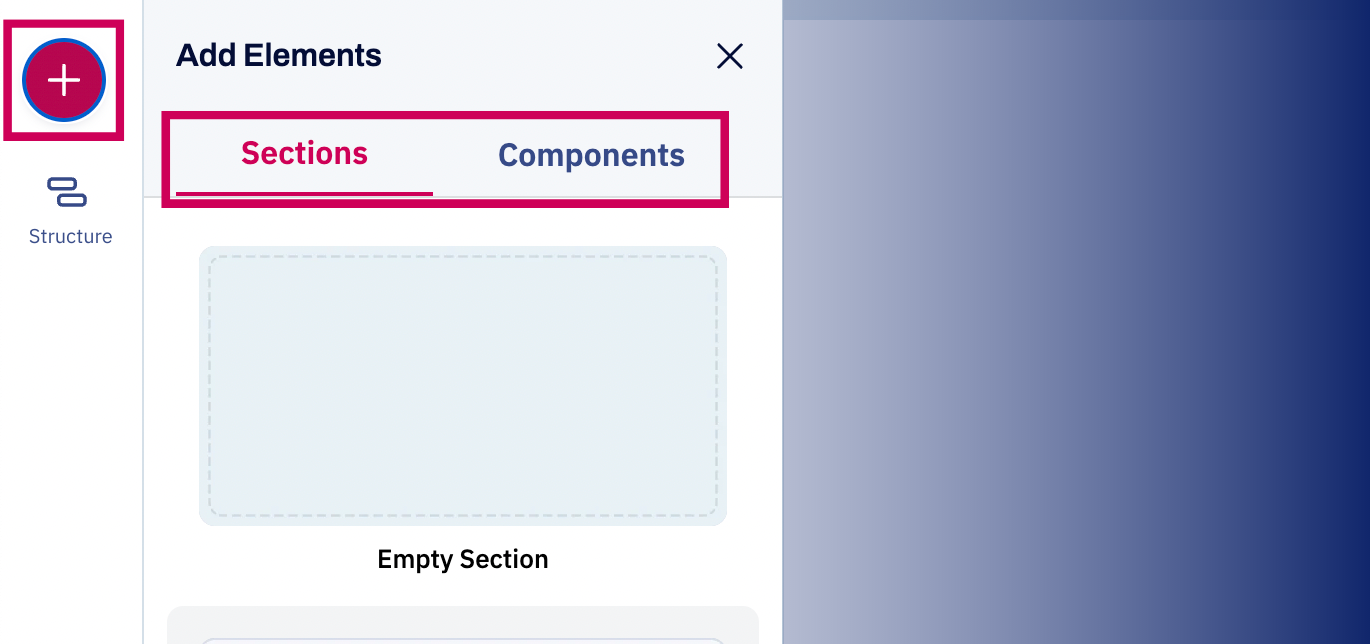Click the outlined input inside bottom section card

tap(463, 641)
